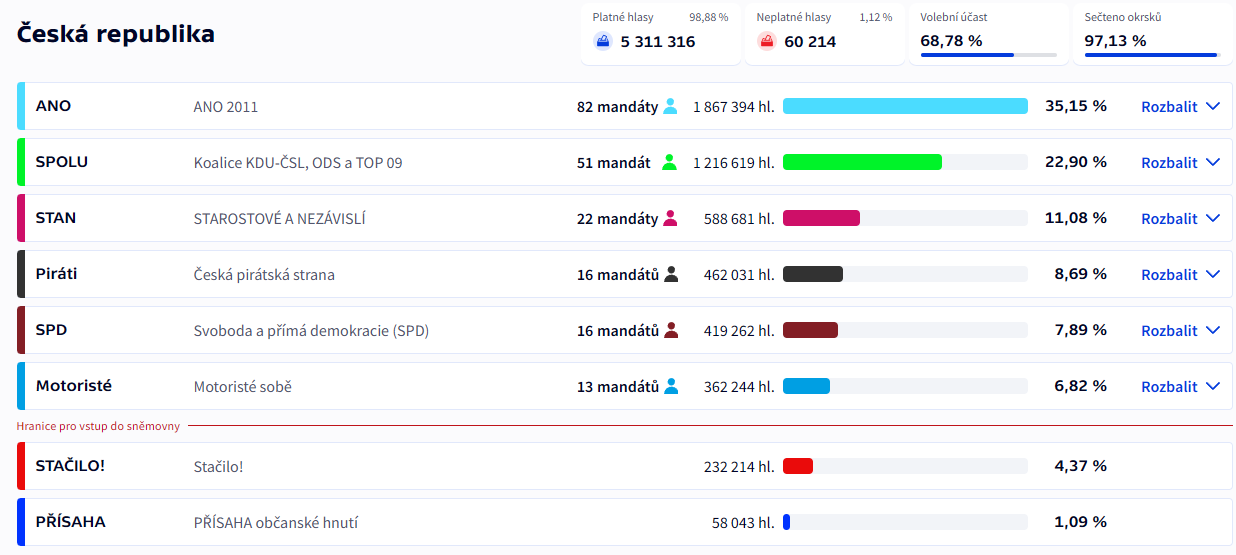The width and height of the screenshot is (1236, 555).
Task: Click the STAN mandate person icon
Action: pos(670,218)
